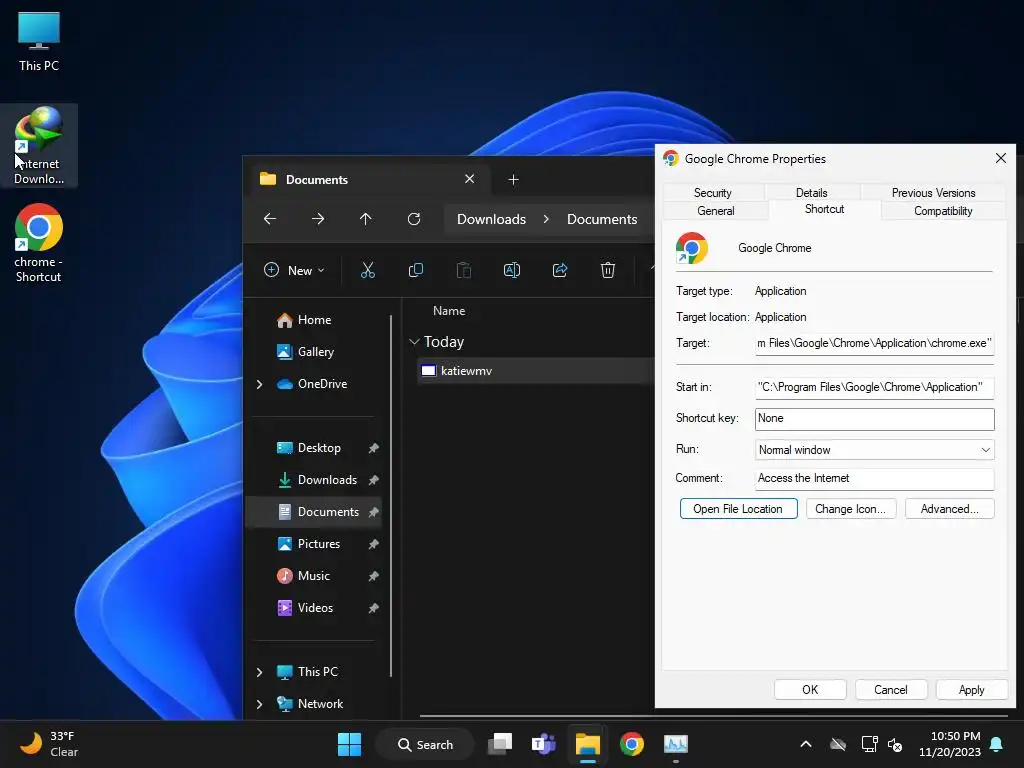Open the resource monitor taskbar icon
1024x768 pixels.
click(675, 744)
